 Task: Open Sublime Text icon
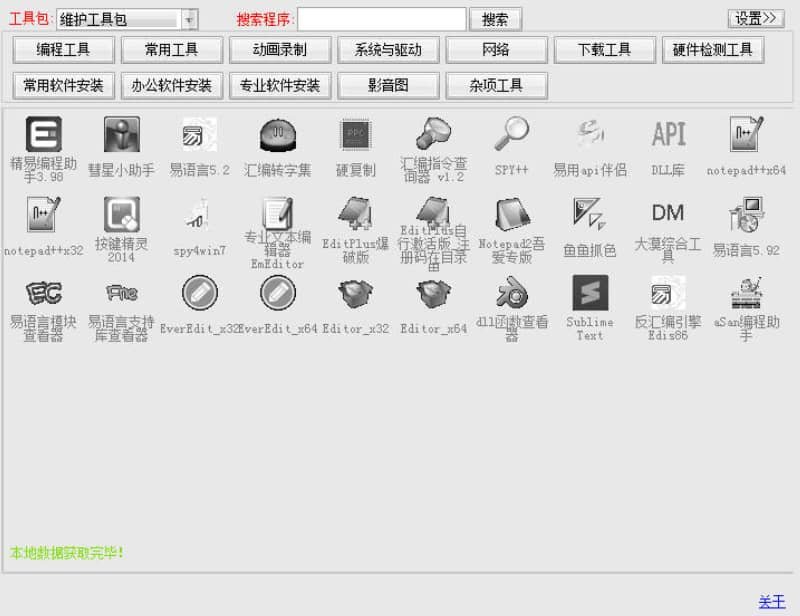coord(590,293)
